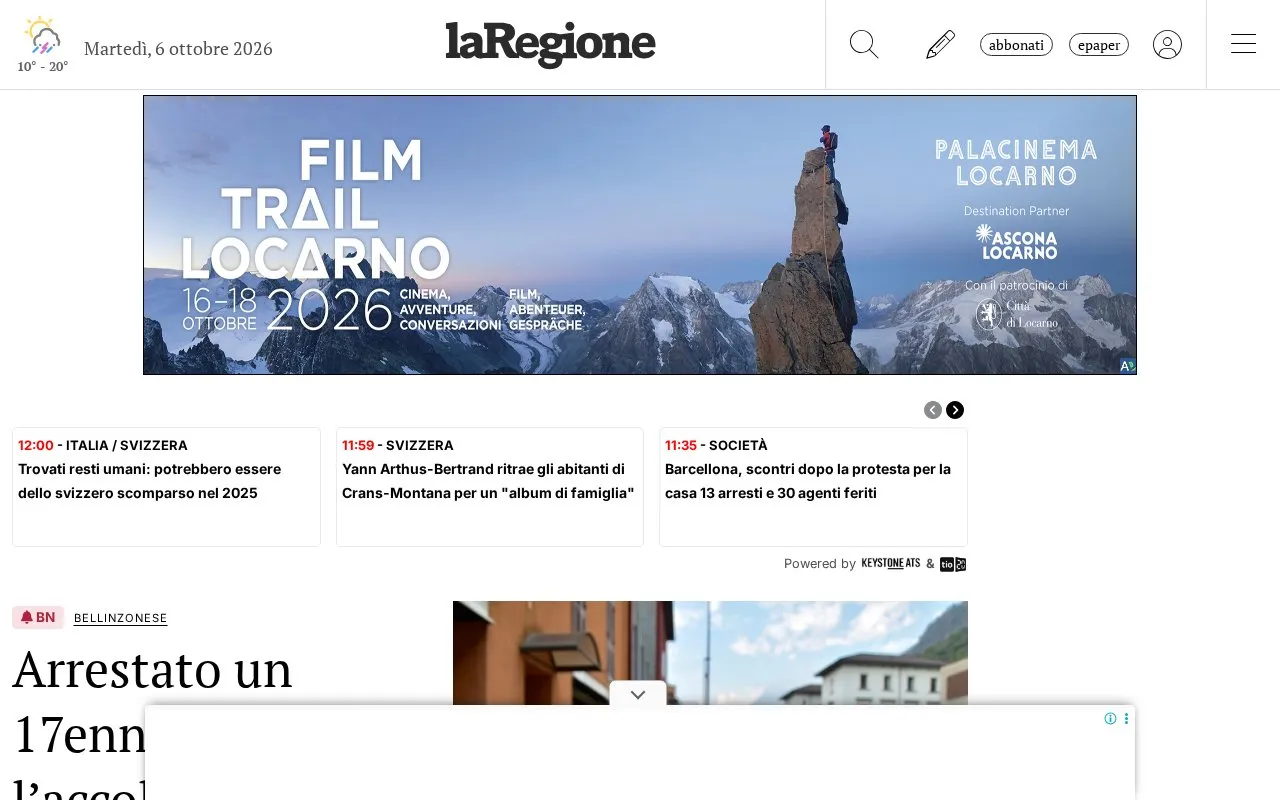Open the "Arrestato un 17enn" main headline
1280x800 pixels.
point(152,720)
